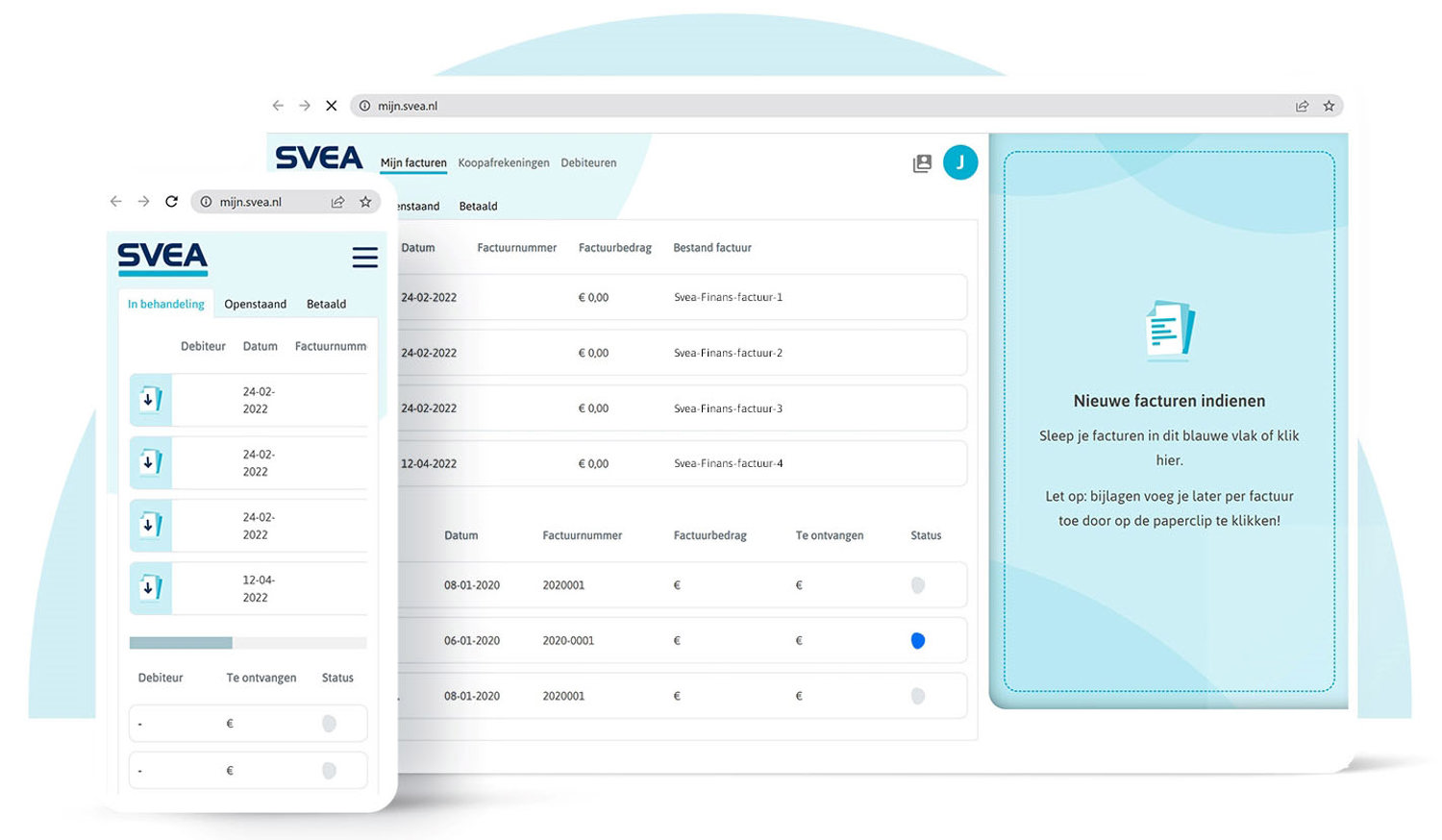Click the Te ontvangen header in the mobile table

(x=261, y=678)
